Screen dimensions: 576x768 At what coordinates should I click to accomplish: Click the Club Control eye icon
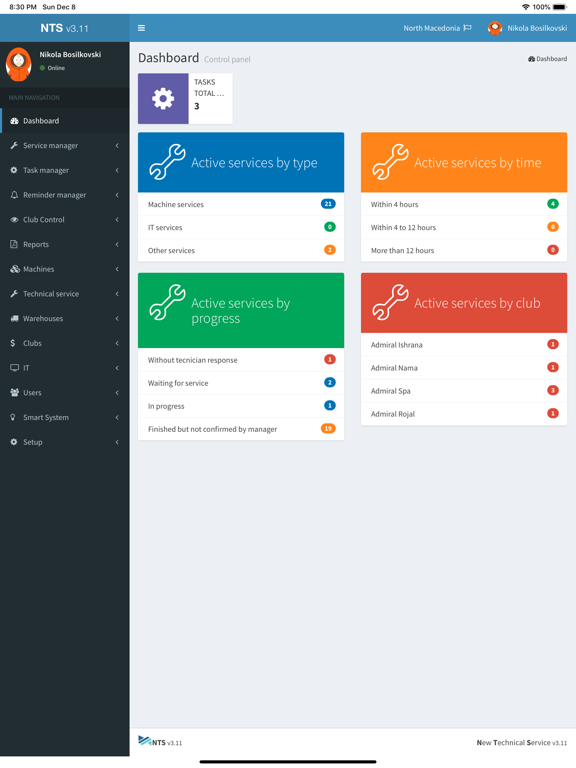(x=14, y=219)
